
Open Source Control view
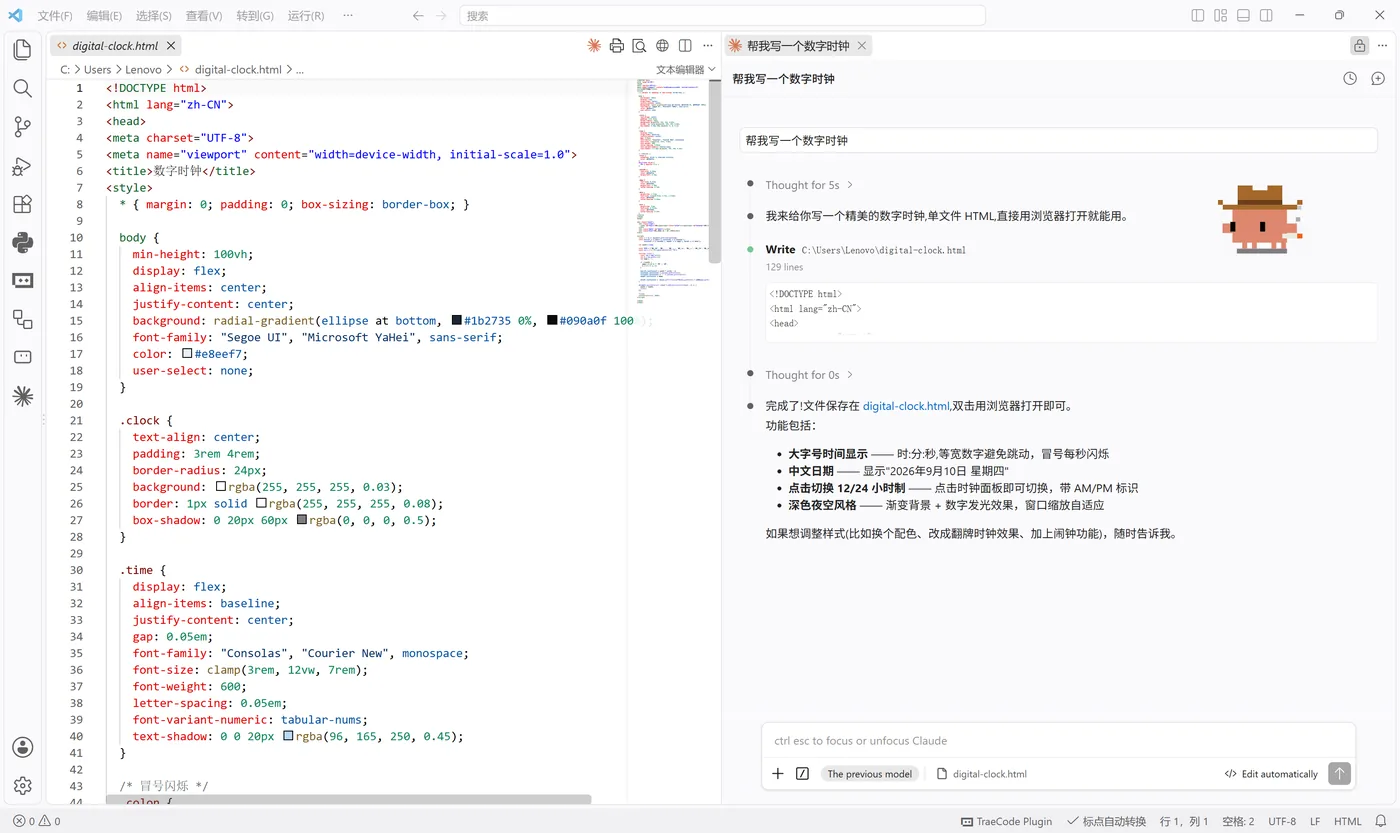tap(22, 127)
